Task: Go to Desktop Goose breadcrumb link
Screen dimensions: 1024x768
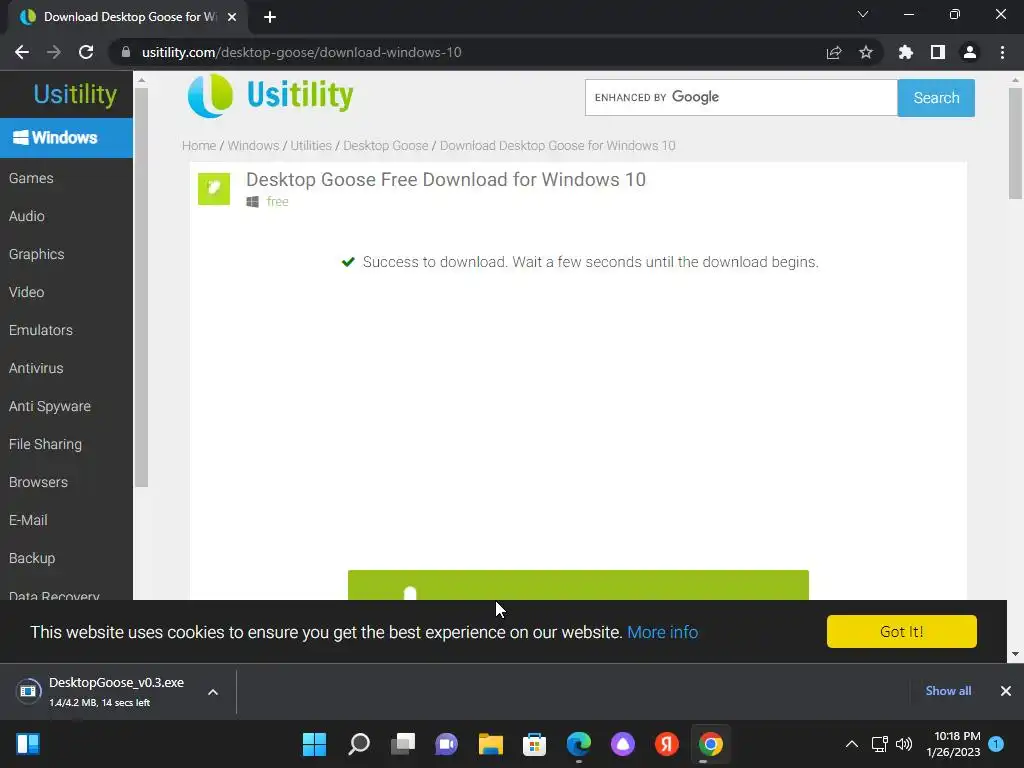Action: pos(386,146)
